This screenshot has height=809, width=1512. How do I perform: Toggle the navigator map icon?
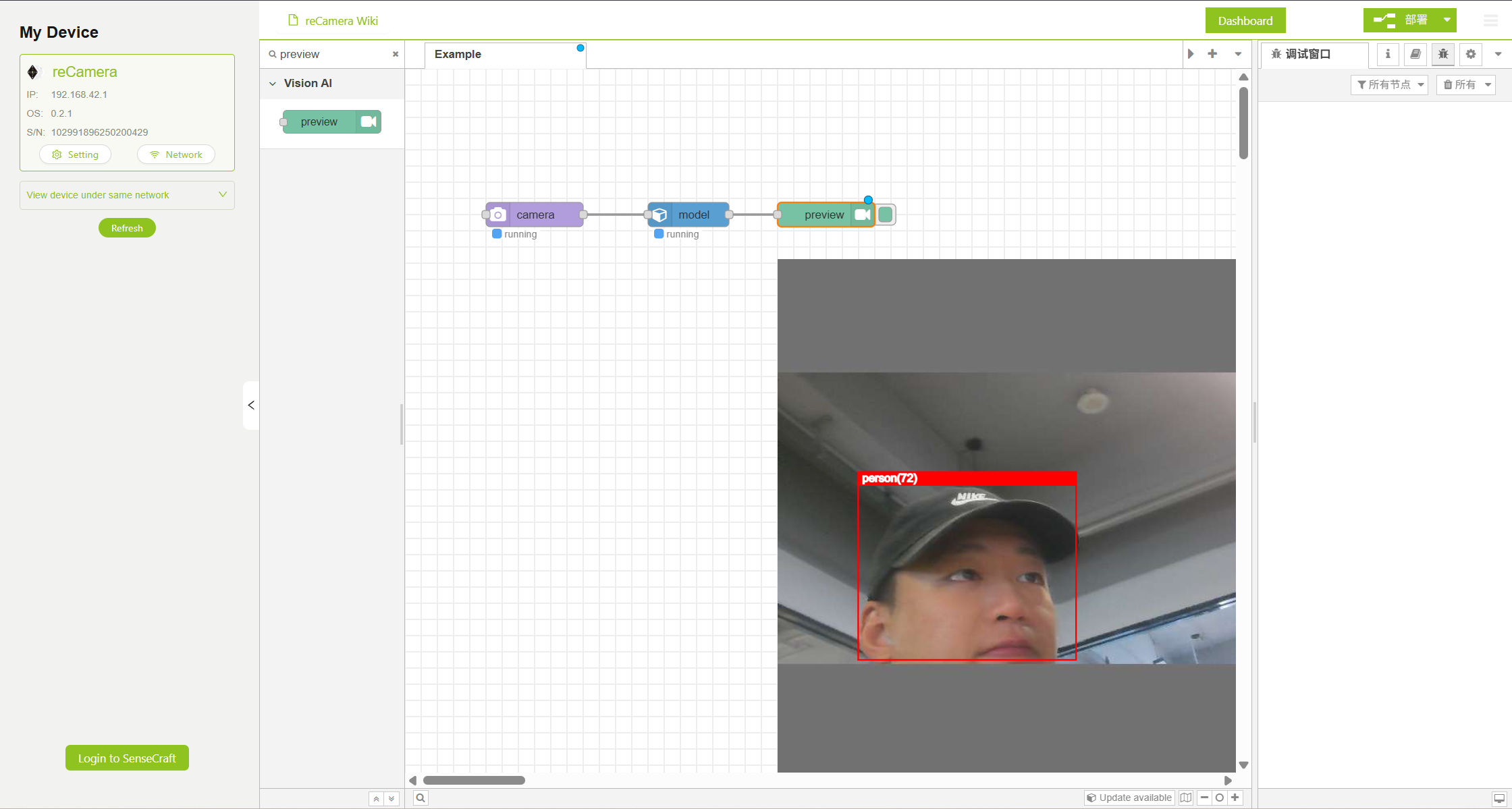tap(1186, 798)
